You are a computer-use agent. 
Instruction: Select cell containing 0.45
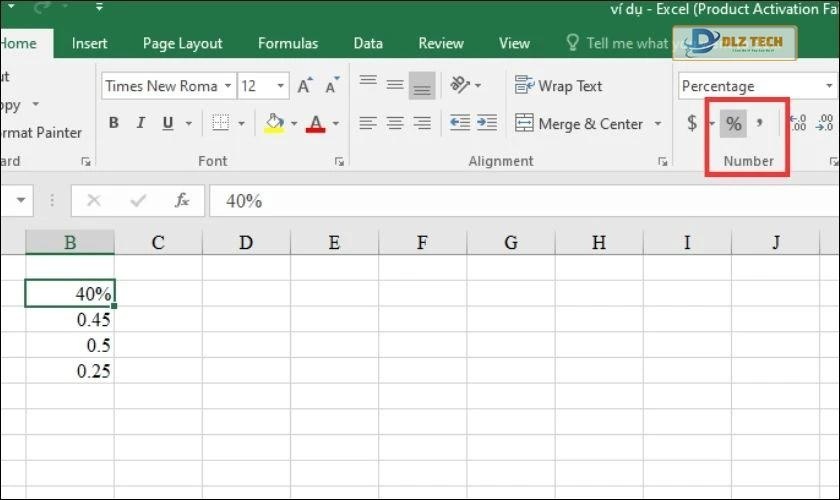click(70, 320)
